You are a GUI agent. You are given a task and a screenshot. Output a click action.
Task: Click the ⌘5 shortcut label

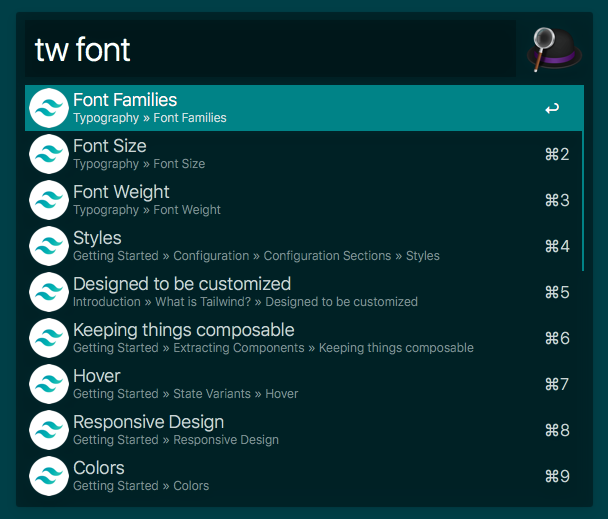tap(557, 292)
